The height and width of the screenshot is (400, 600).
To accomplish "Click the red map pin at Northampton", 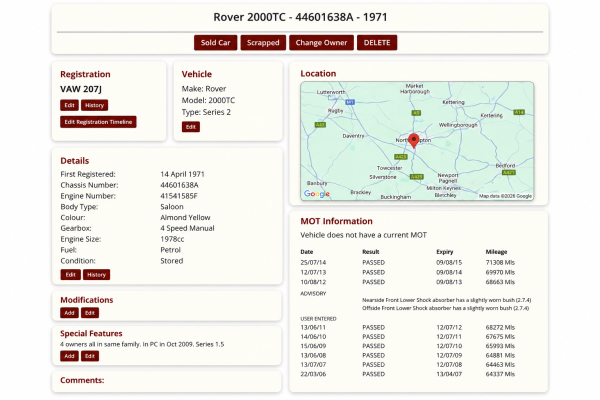I will coord(414,140).
